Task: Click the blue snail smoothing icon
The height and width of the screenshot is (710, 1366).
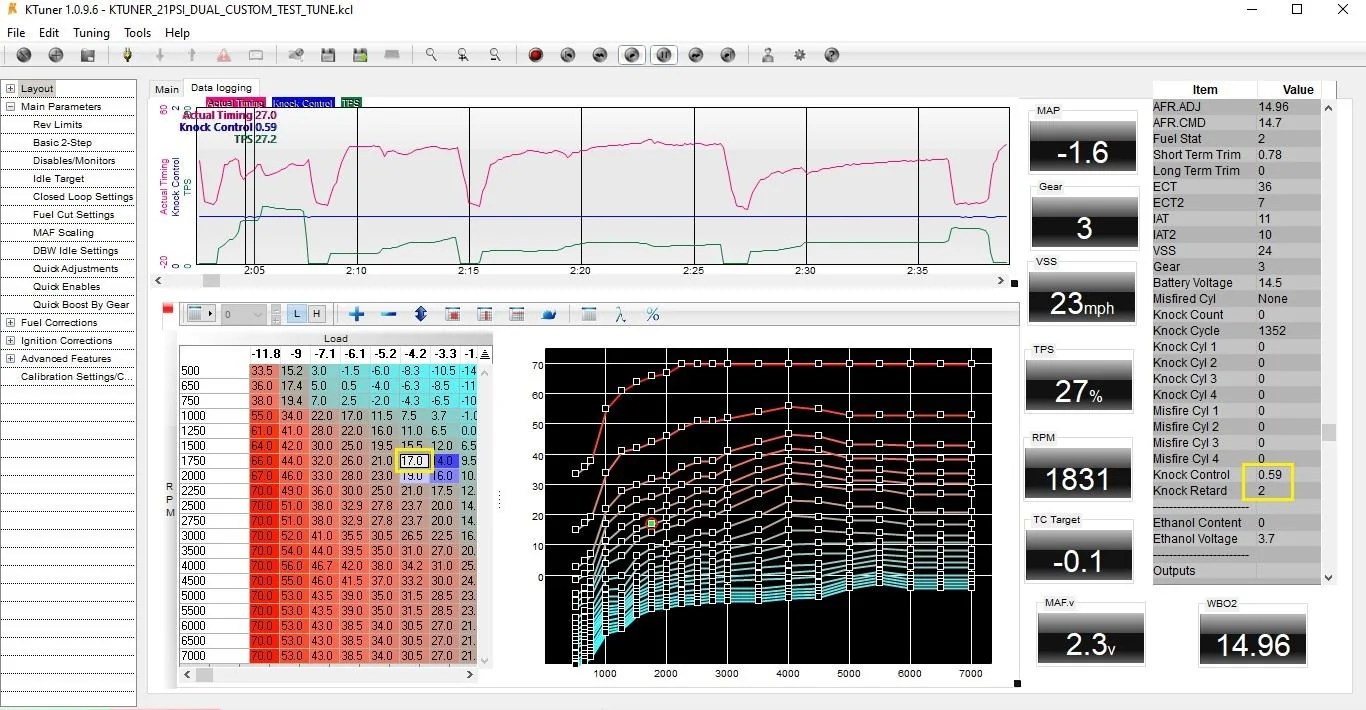Action: [x=549, y=314]
